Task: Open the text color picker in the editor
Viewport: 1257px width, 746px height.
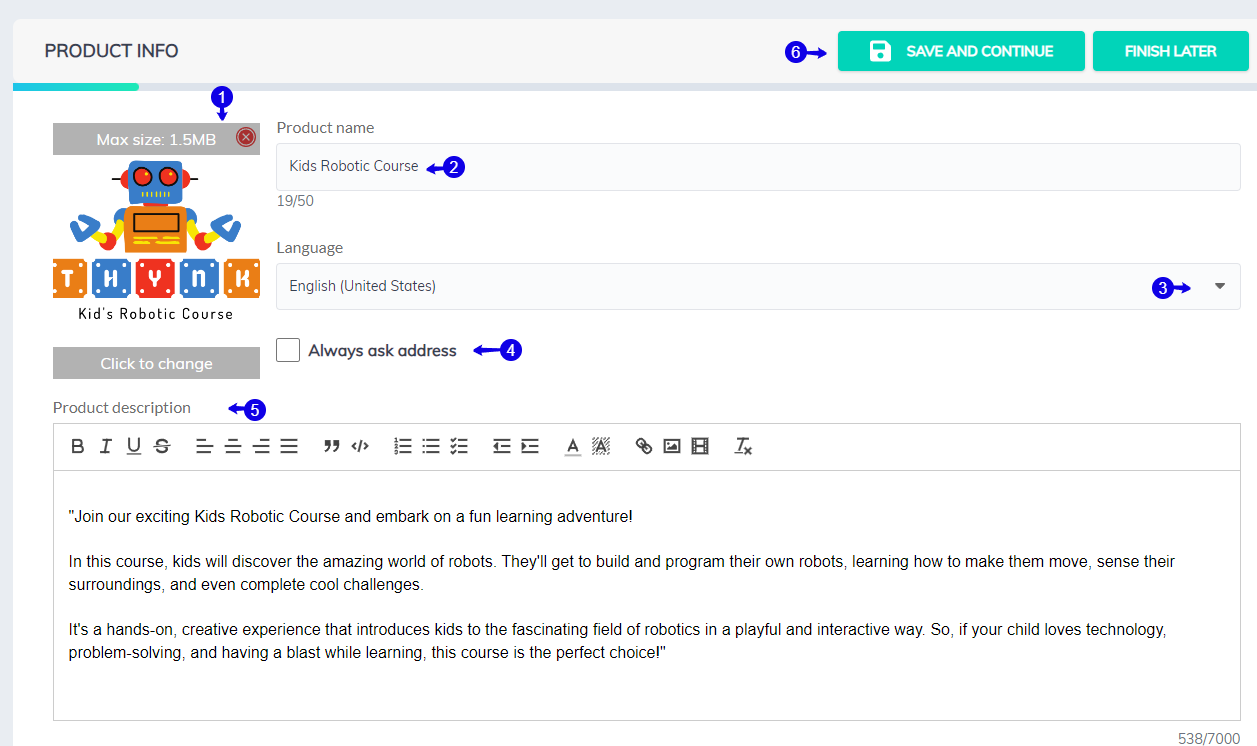Action: click(x=571, y=446)
